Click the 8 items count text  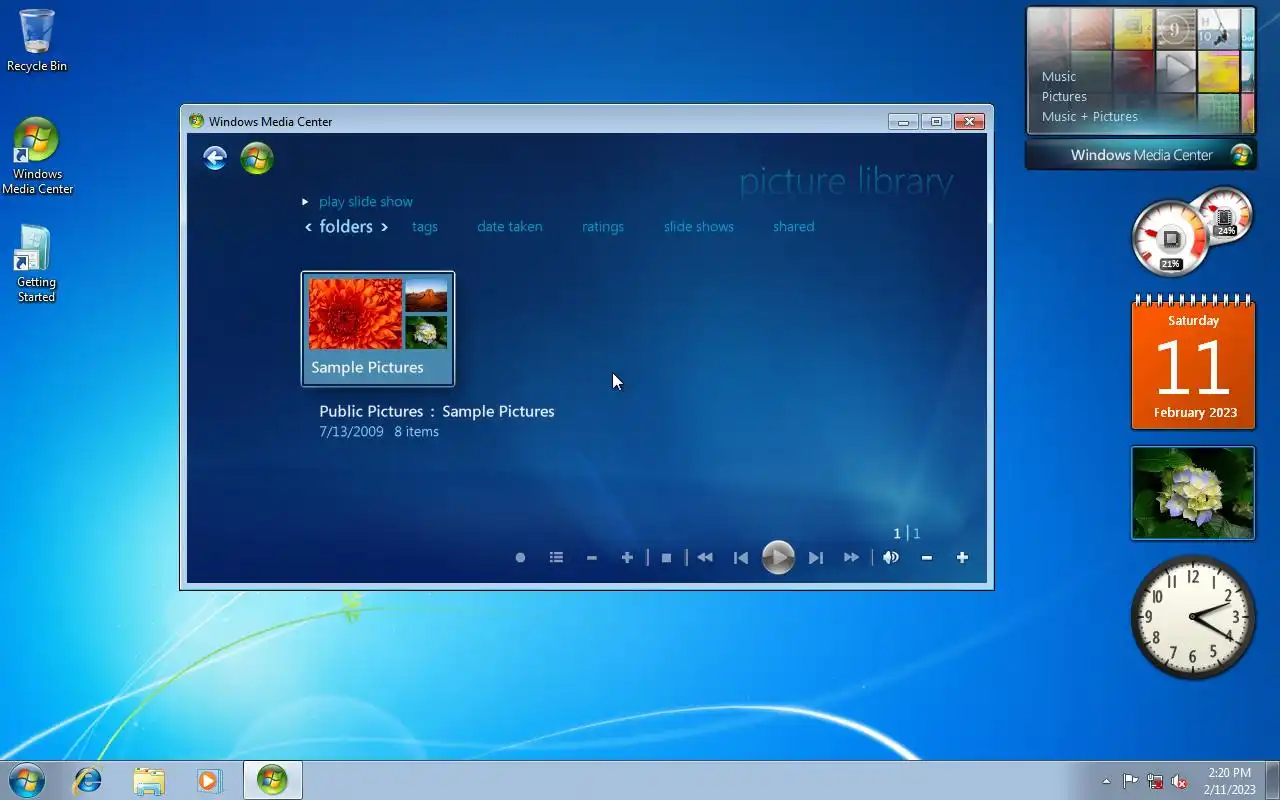point(416,432)
